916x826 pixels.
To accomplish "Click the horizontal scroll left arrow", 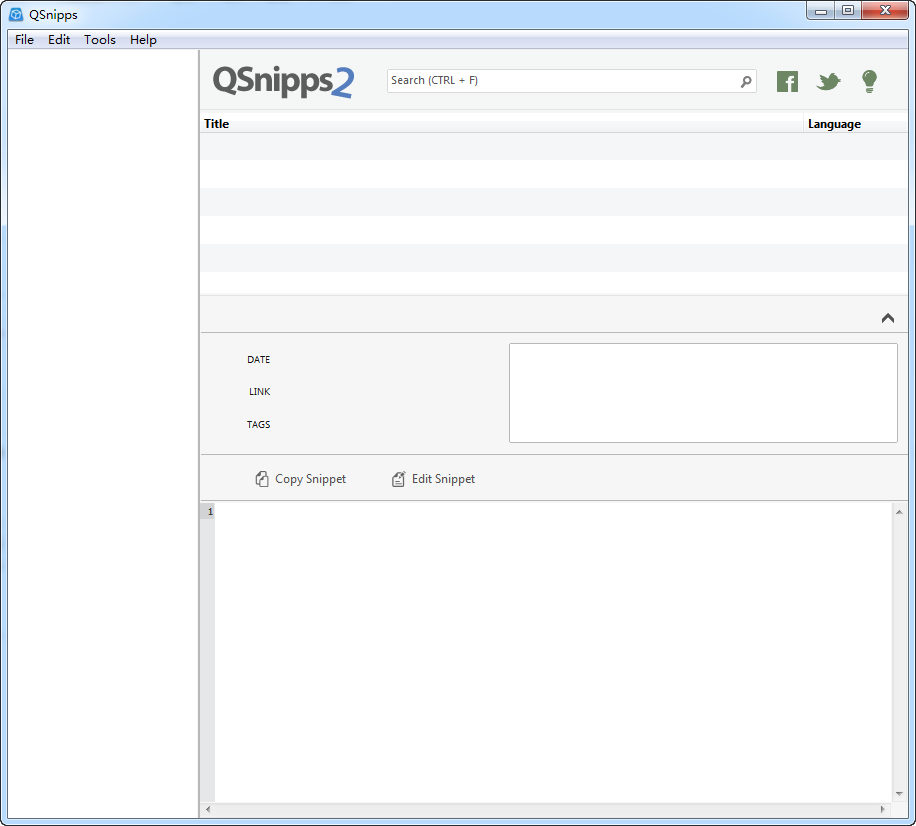I will (x=208, y=809).
